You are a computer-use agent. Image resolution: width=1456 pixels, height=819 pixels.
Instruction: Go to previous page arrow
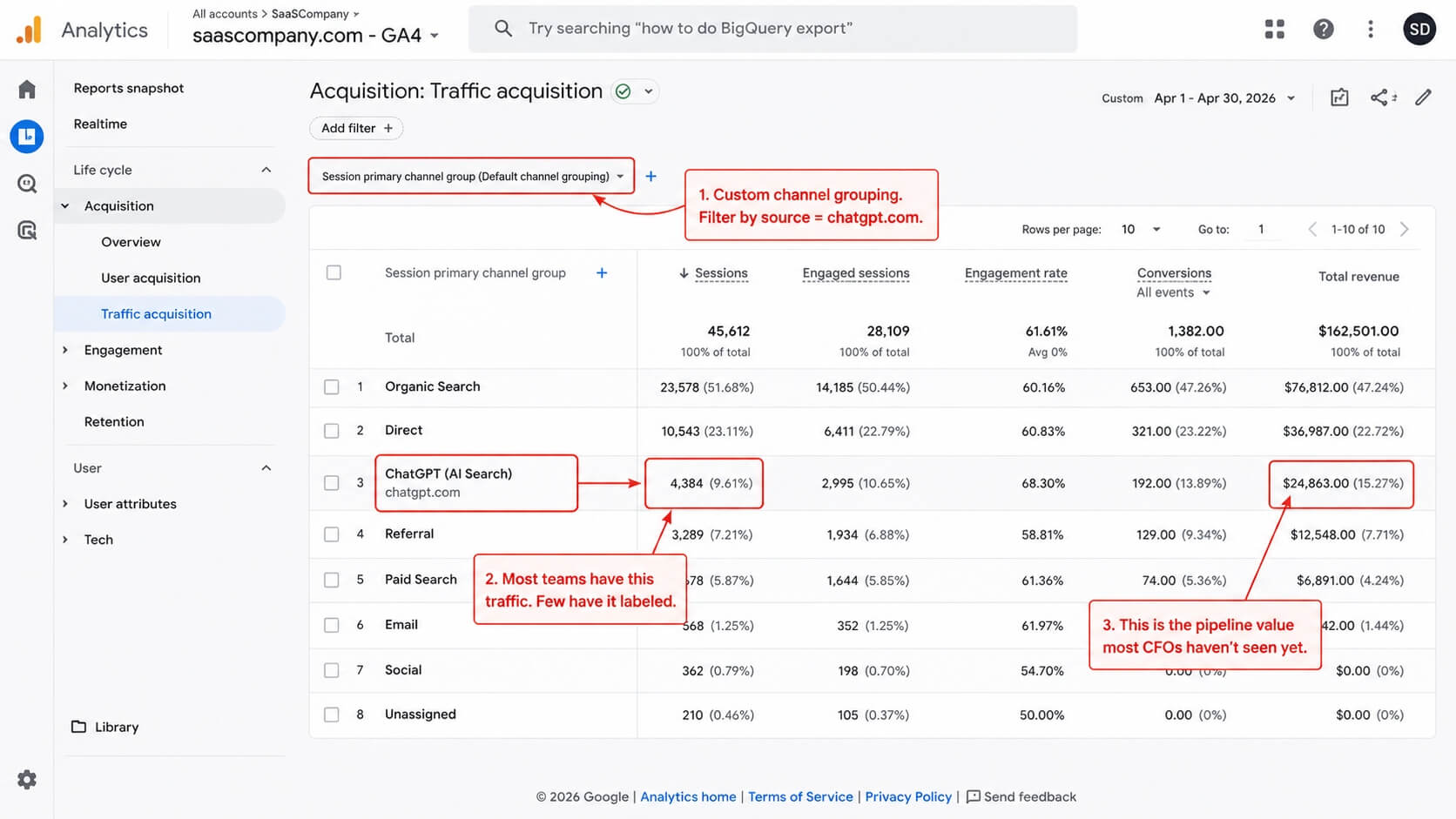[x=1312, y=230]
